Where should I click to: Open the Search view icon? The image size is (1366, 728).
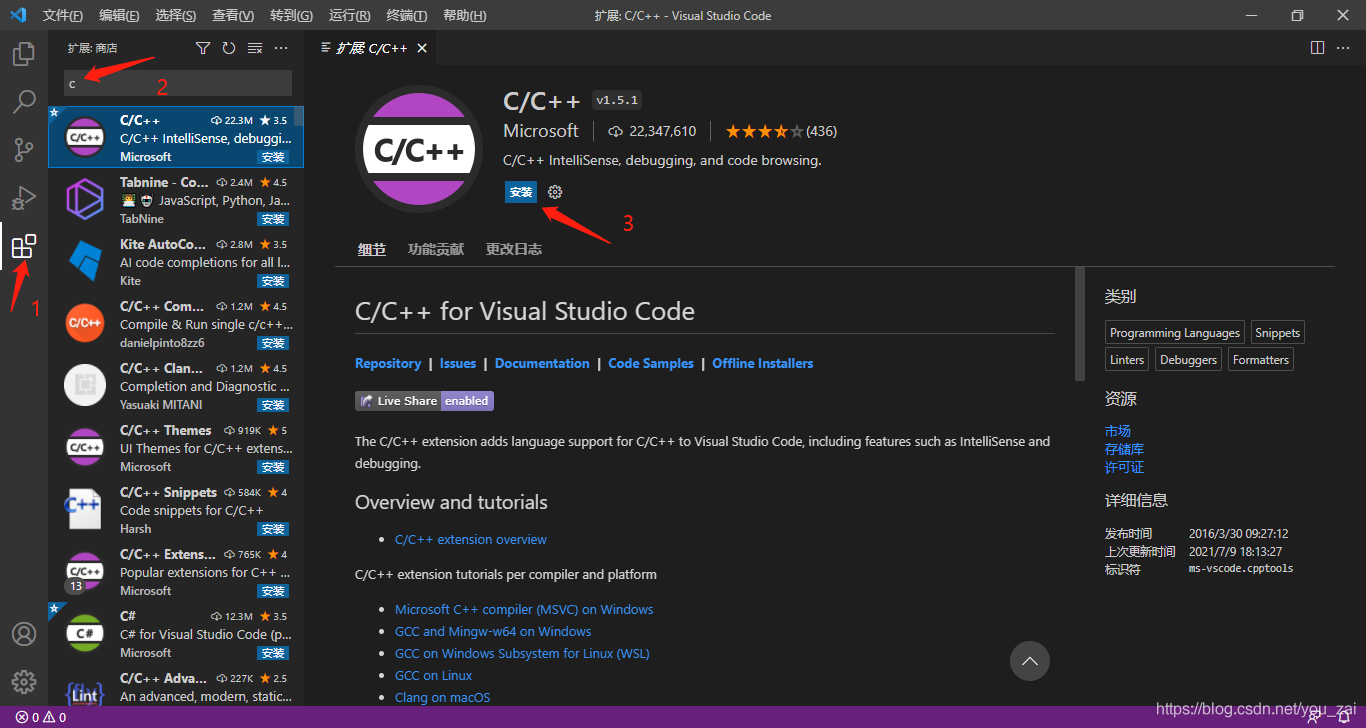click(x=23, y=101)
